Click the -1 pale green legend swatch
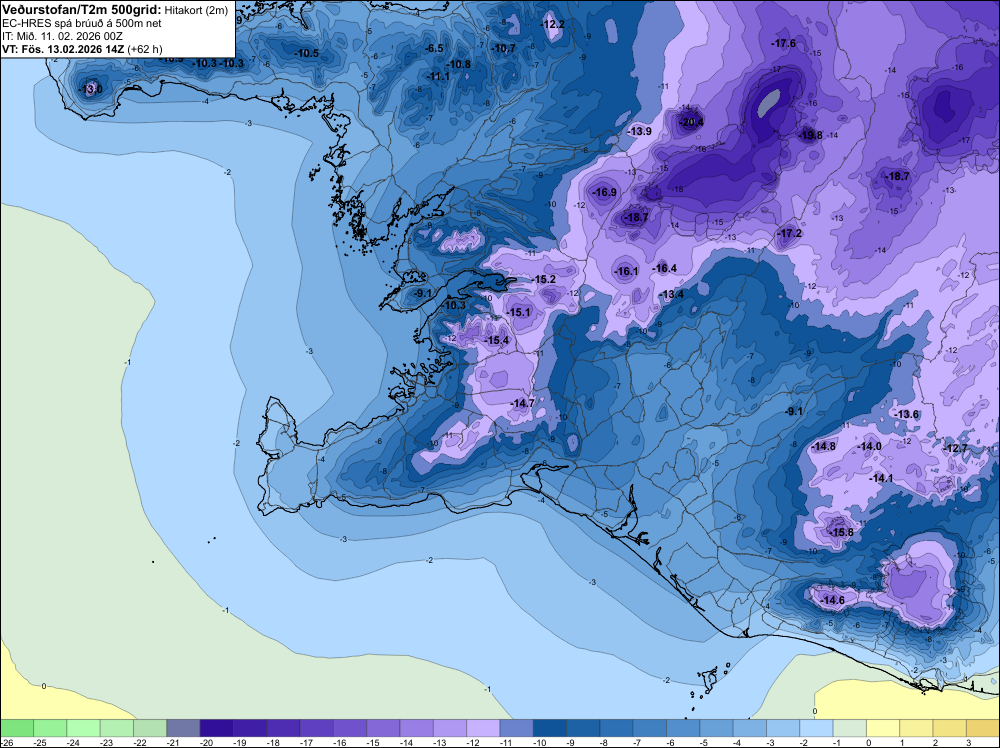 849,728
